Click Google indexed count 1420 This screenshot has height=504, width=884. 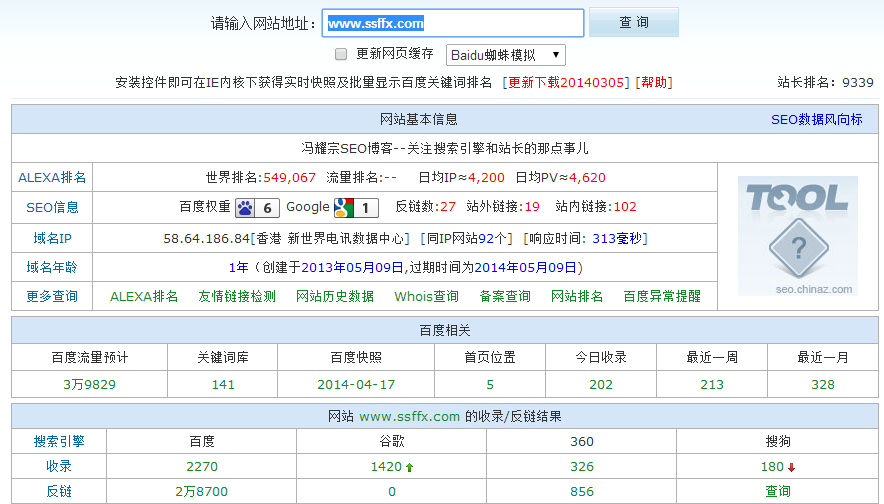(386, 466)
